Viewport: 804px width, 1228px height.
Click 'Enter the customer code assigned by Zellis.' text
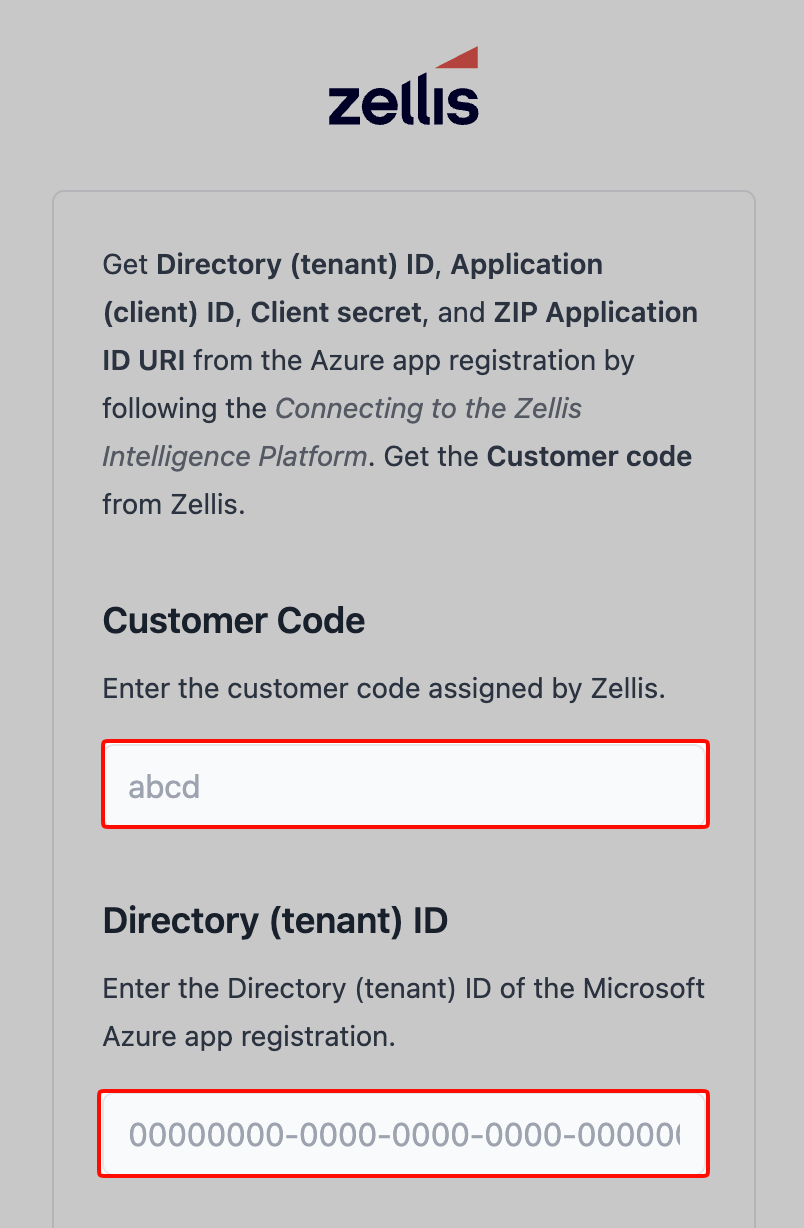[384, 689]
